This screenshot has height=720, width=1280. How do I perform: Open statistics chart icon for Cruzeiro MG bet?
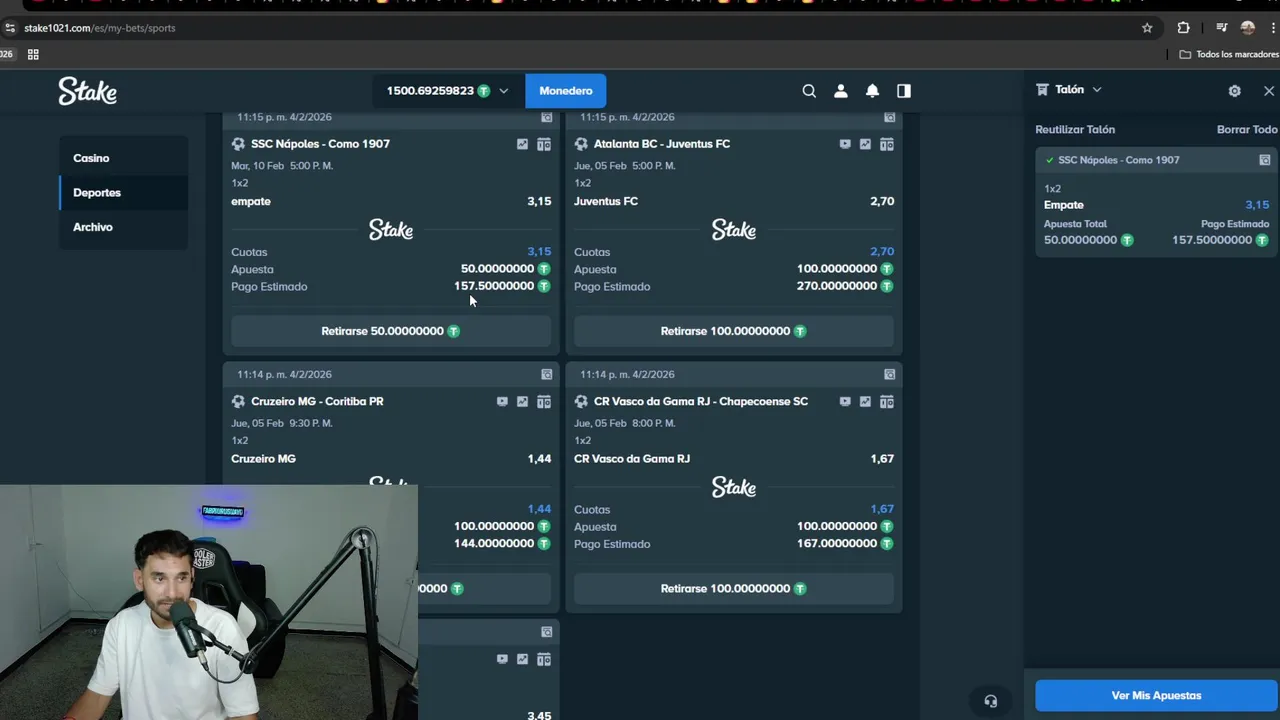coord(522,402)
